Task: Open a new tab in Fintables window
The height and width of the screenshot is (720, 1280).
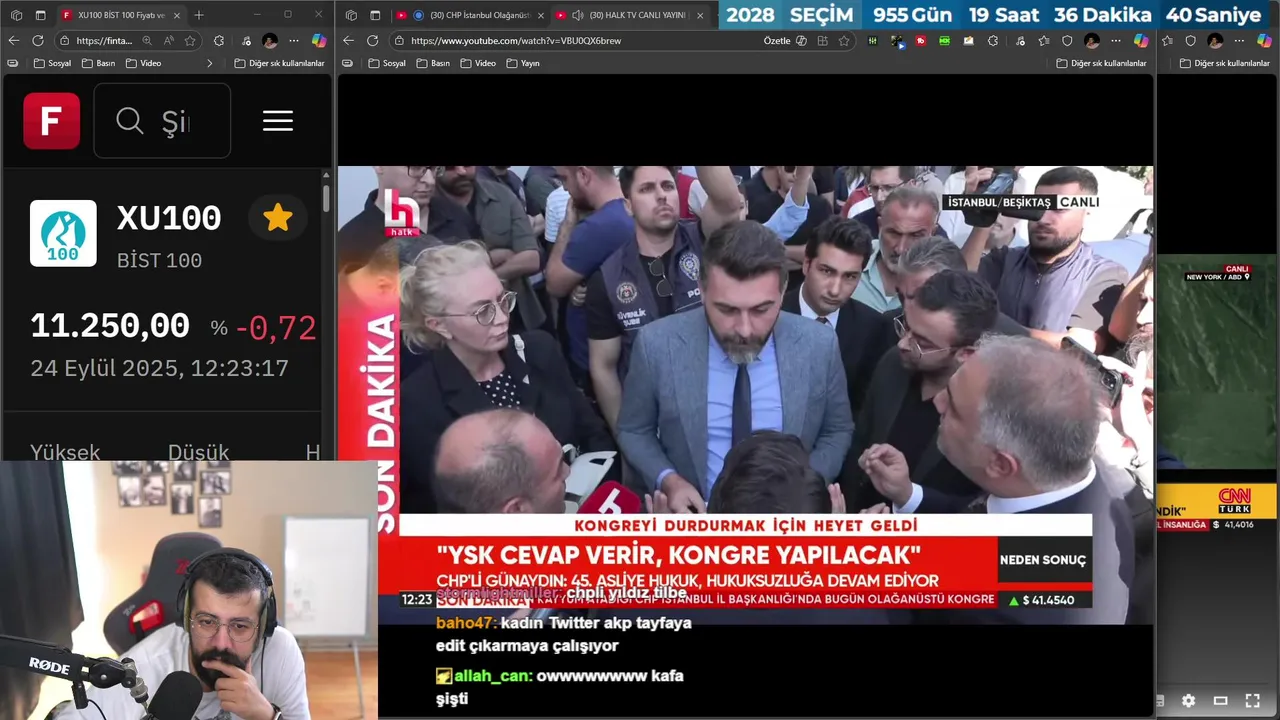Action: point(199,15)
